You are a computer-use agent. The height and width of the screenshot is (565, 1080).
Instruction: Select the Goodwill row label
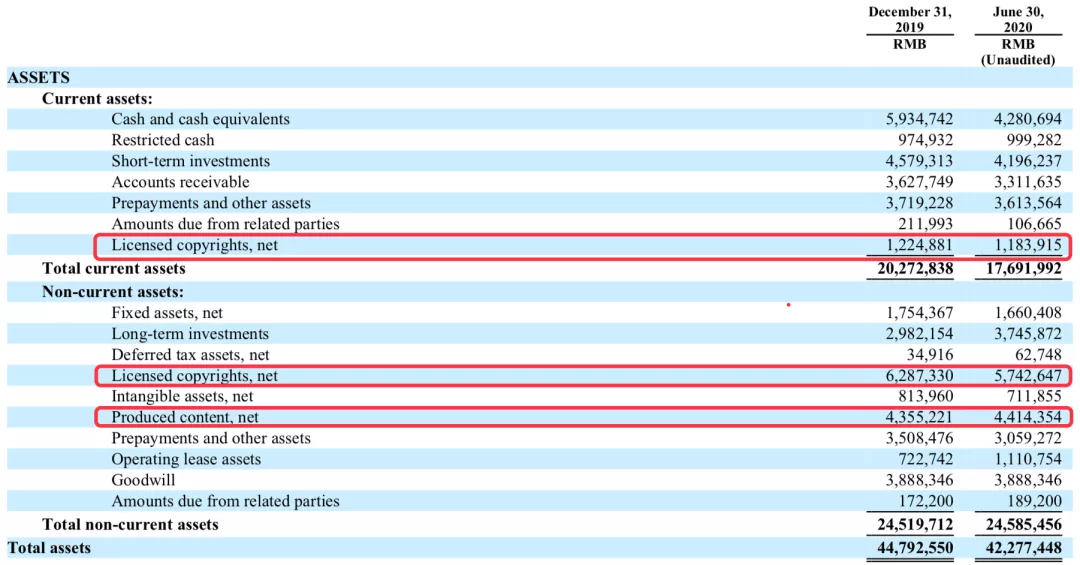click(x=143, y=480)
